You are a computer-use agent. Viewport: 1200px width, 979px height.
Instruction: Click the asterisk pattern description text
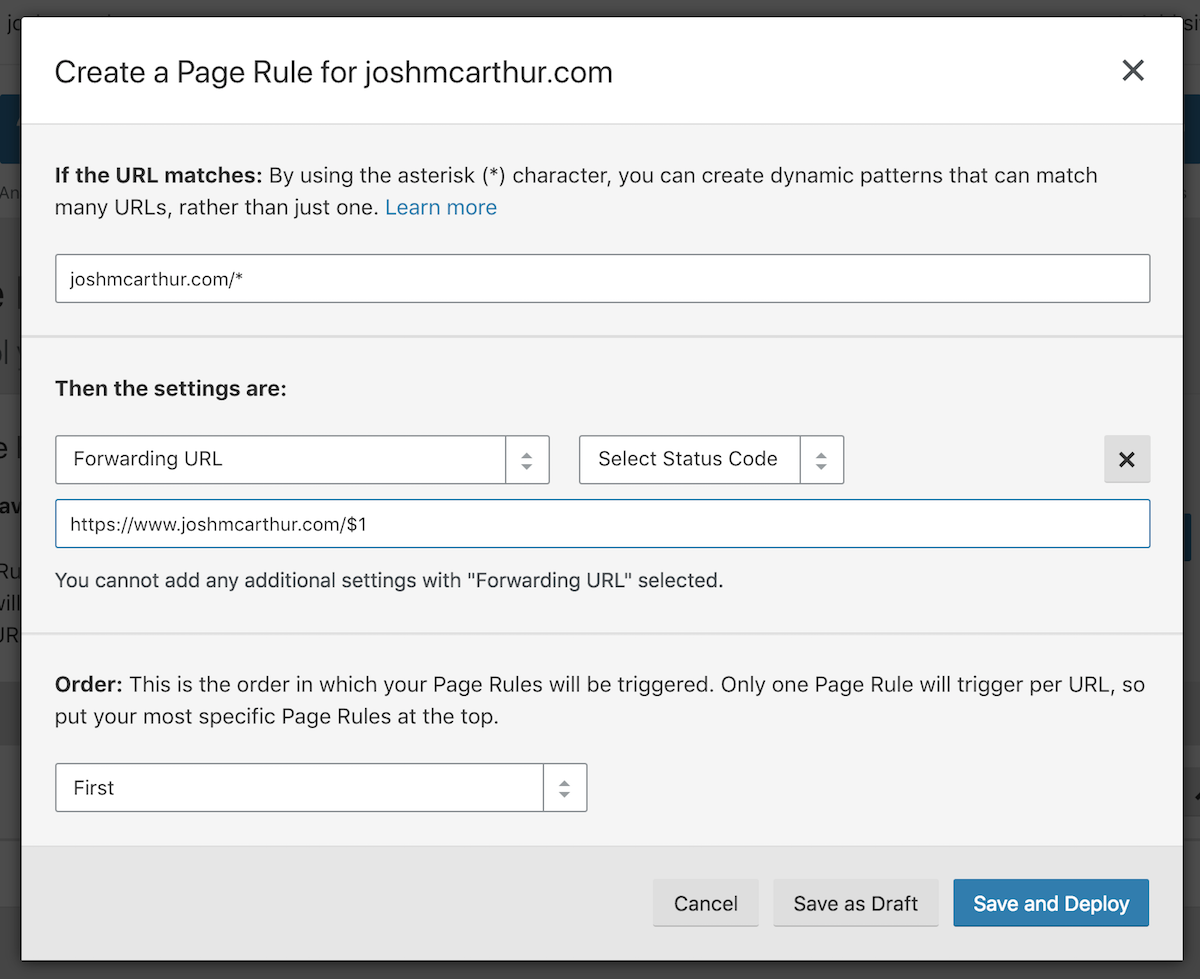coord(680,176)
